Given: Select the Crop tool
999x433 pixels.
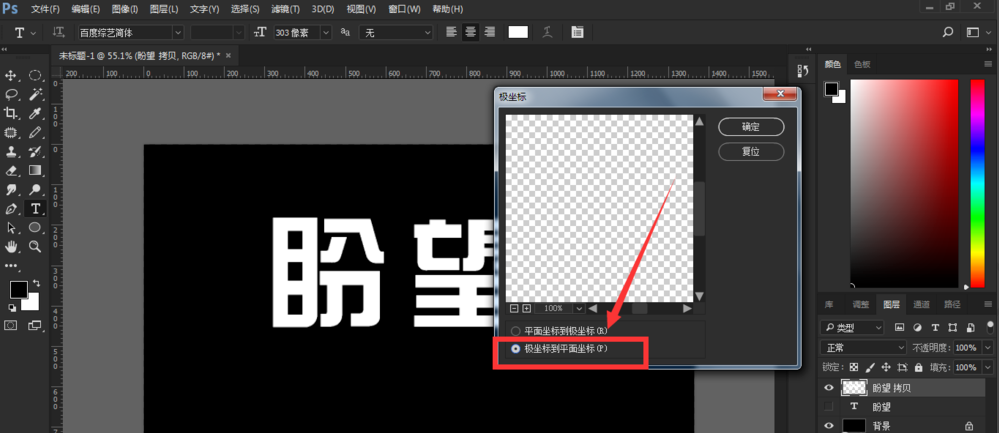Looking at the screenshot, I should click(12, 114).
